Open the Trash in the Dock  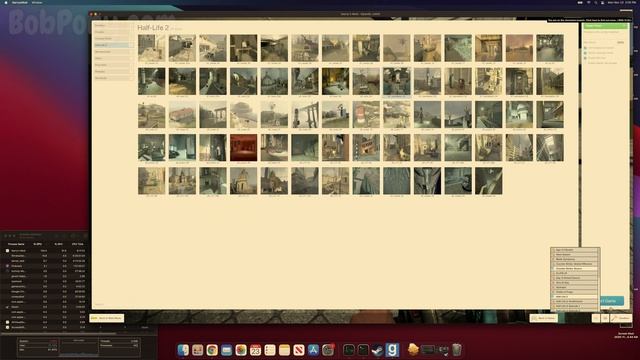(x=457, y=350)
